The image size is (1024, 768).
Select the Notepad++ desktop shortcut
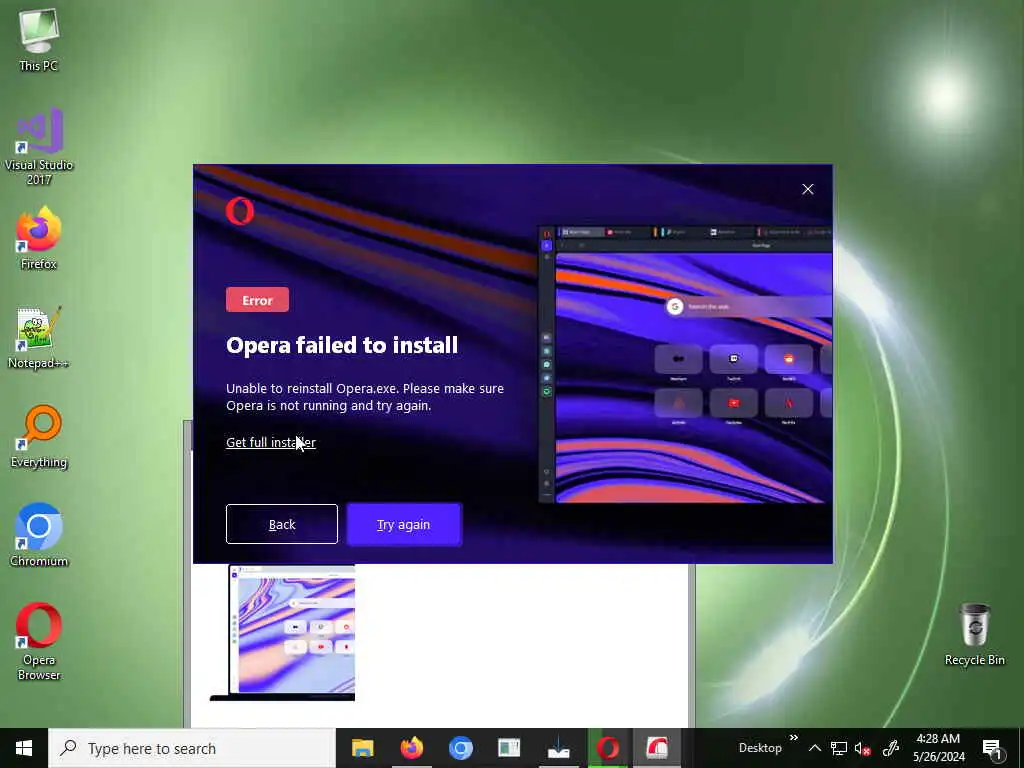click(39, 337)
